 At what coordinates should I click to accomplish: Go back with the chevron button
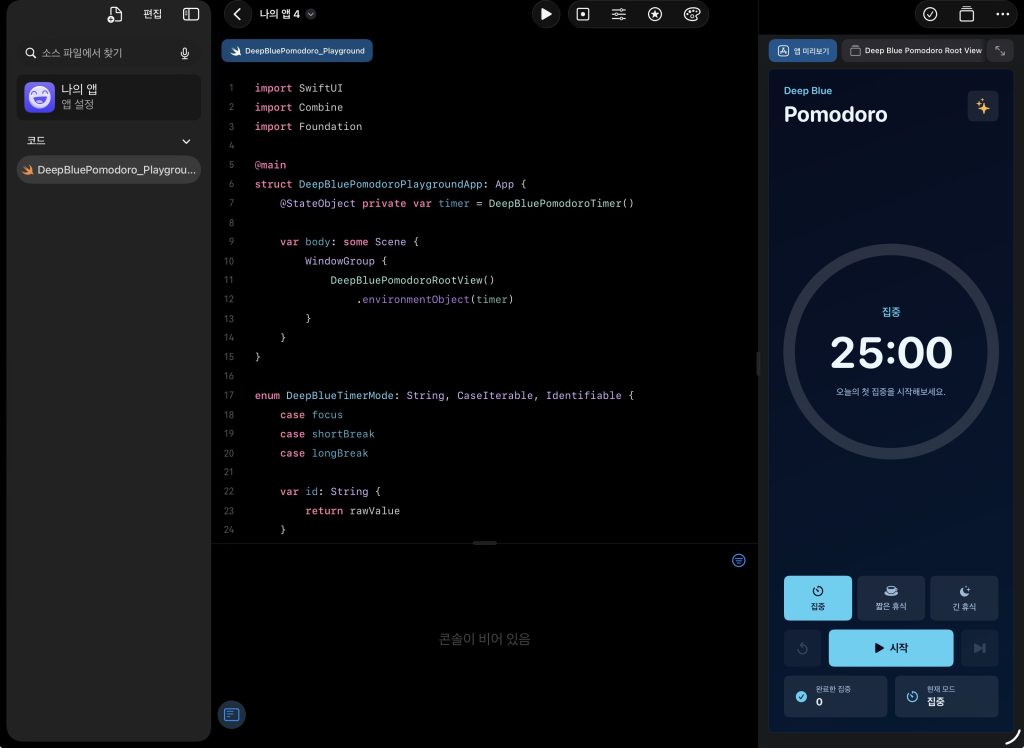(238, 14)
